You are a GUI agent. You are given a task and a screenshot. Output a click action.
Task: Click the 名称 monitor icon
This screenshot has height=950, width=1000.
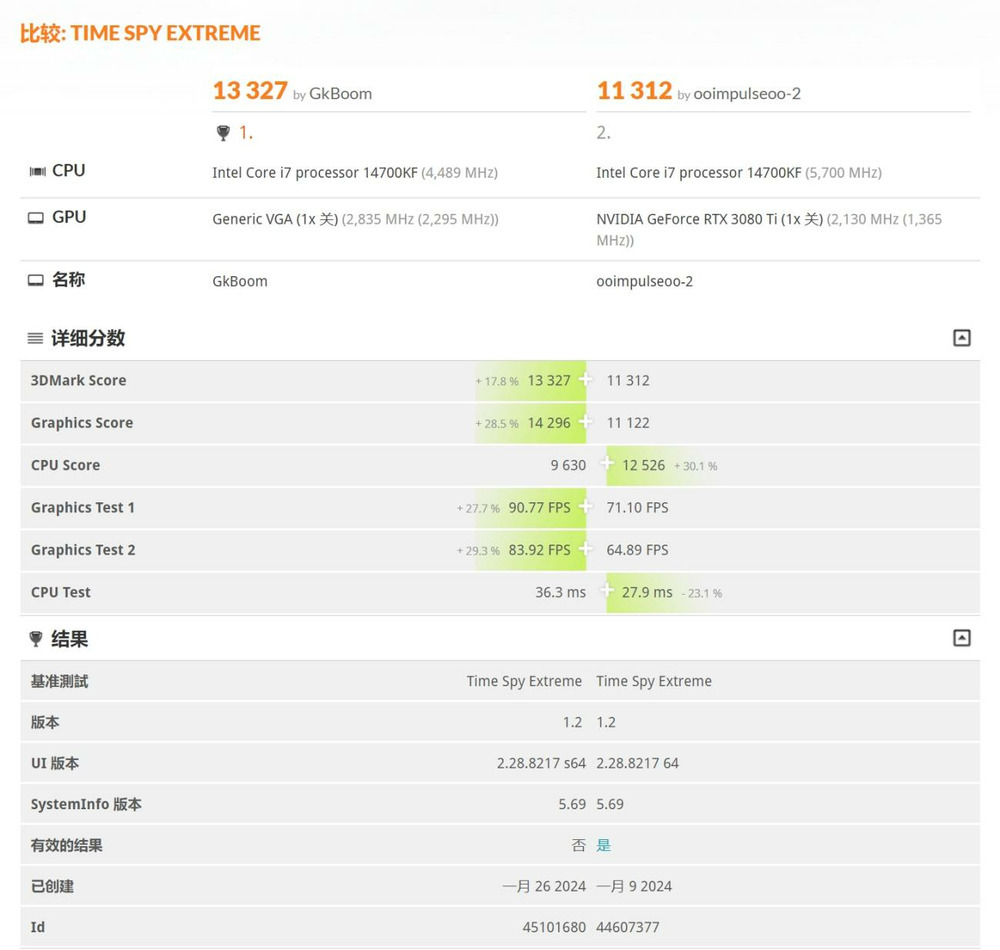click(36, 280)
